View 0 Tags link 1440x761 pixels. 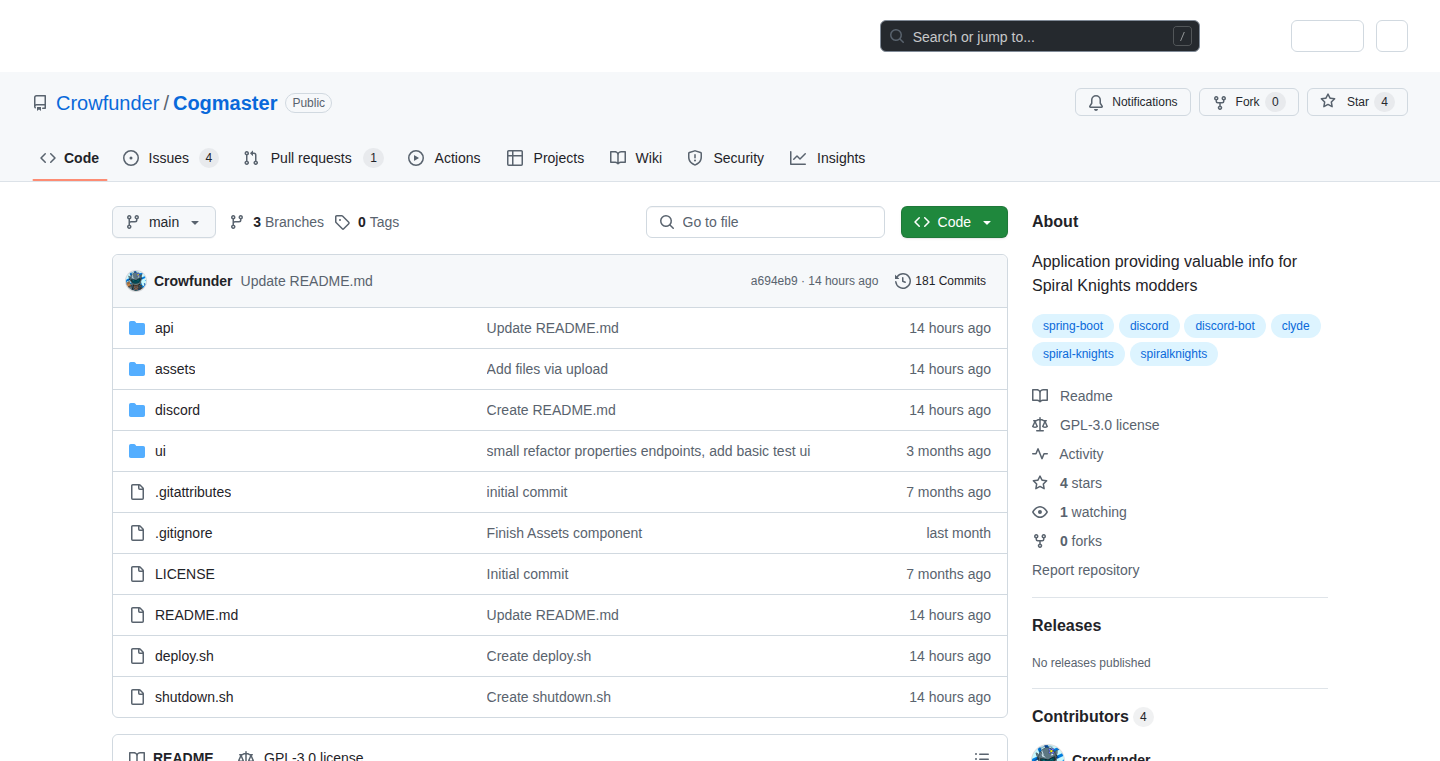[367, 222]
